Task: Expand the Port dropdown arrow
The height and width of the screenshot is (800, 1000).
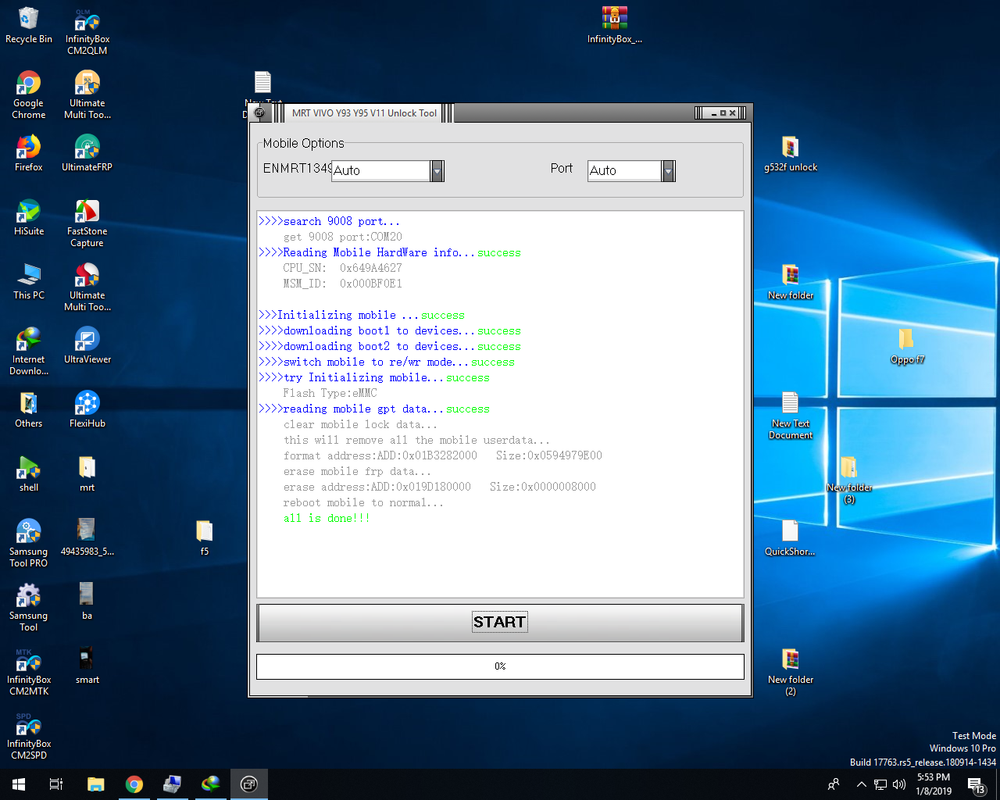Action: (668, 171)
